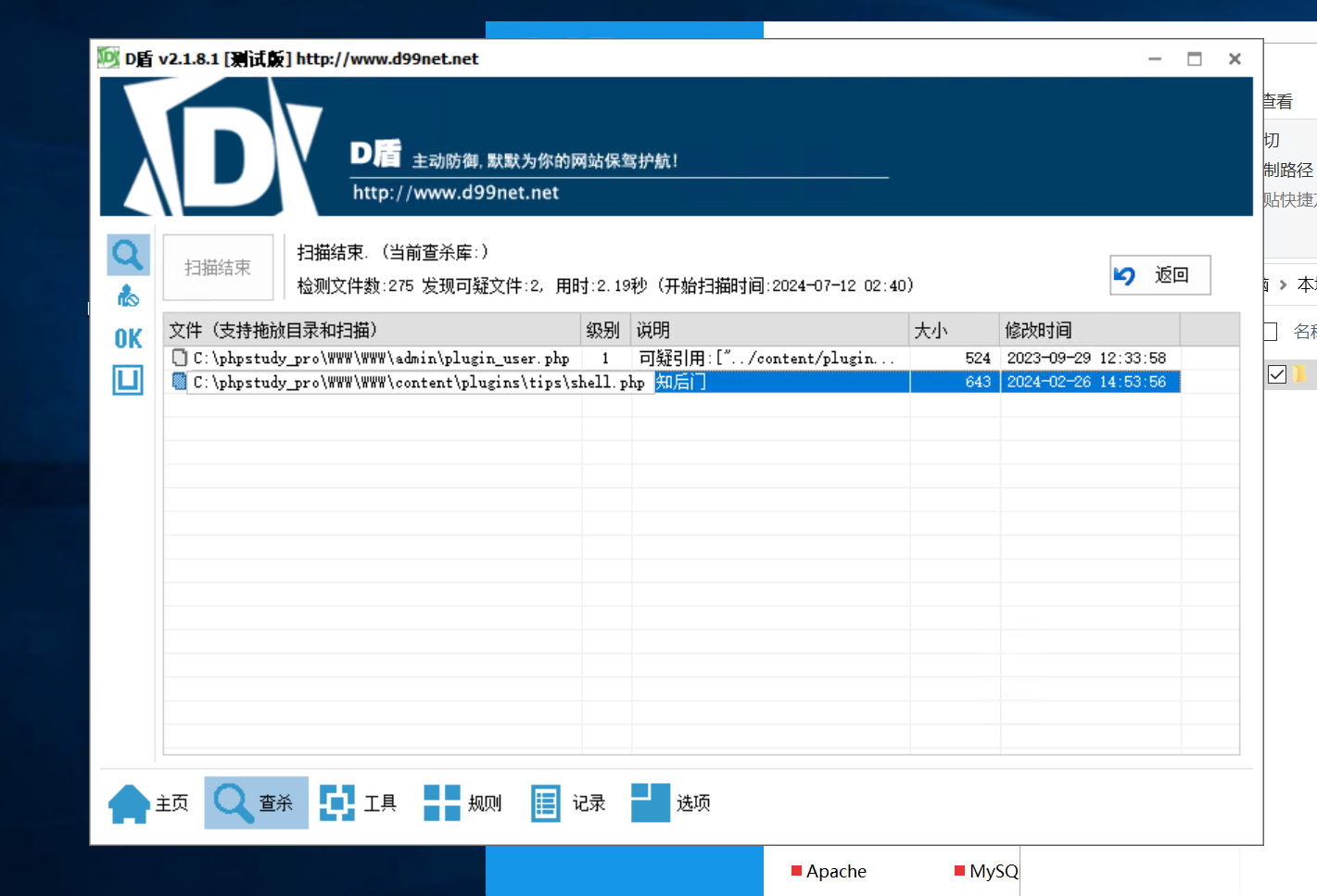This screenshot has height=896, width=1317.
Task: Click the size value 524
Action: click(978, 358)
